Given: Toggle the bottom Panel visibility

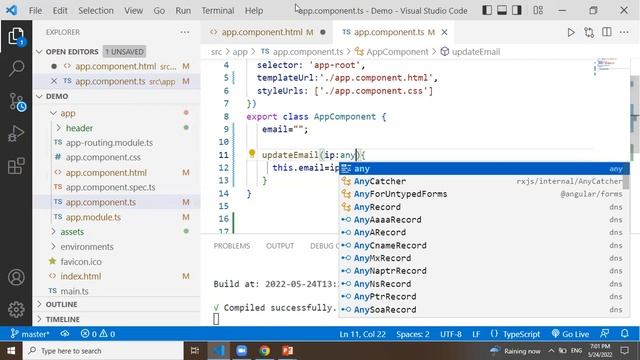Looking at the screenshot, I should coord(502,10).
